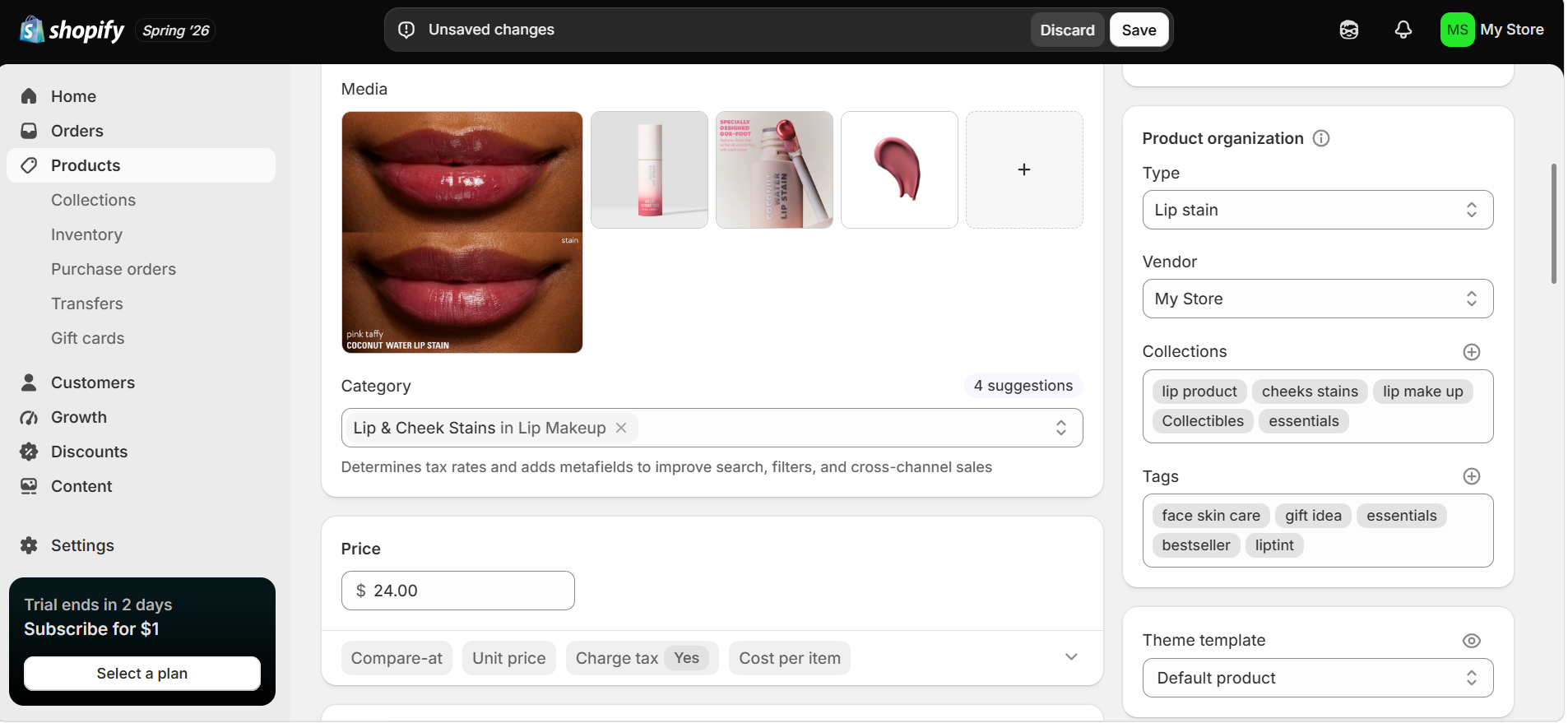This screenshot has width=1568, height=723.
Task: Click the MS store avatar
Action: pyautogui.click(x=1458, y=30)
